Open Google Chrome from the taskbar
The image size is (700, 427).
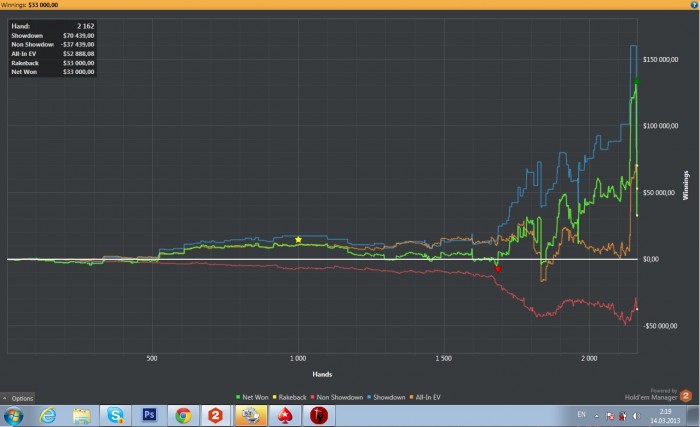[x=183, y=416]
